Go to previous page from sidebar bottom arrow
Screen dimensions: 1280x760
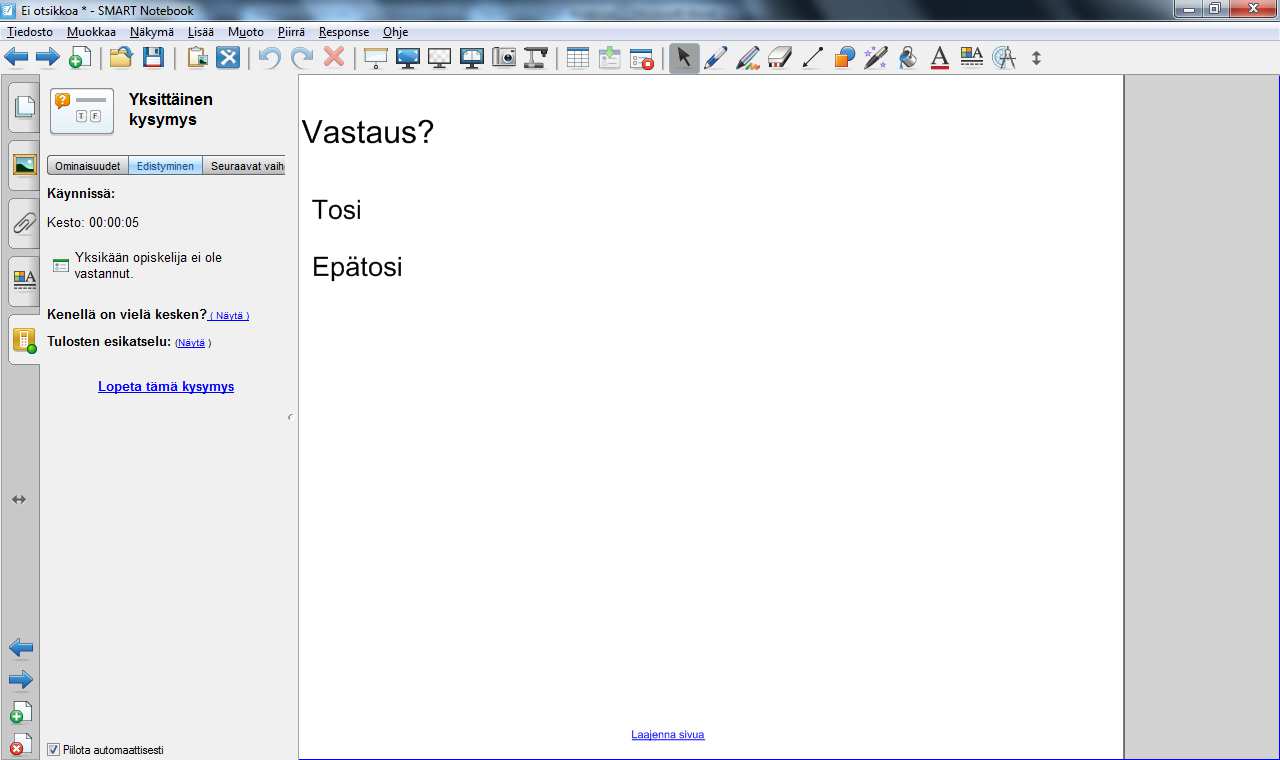click(x=21, y=648)
